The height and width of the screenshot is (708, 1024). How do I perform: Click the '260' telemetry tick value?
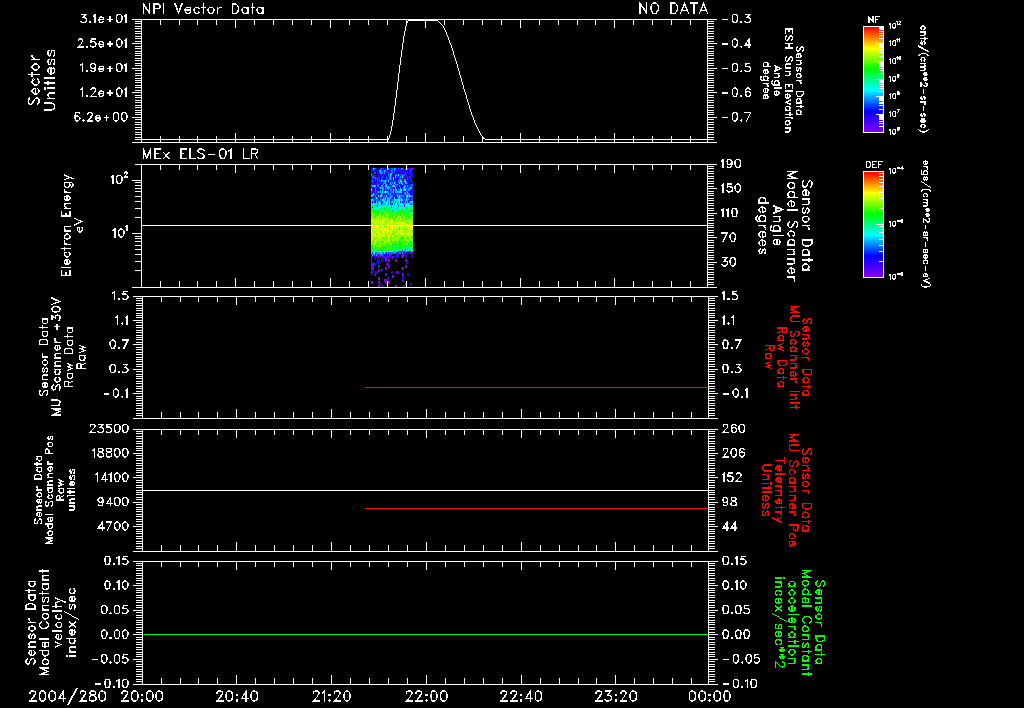click(x=733, y=428)
